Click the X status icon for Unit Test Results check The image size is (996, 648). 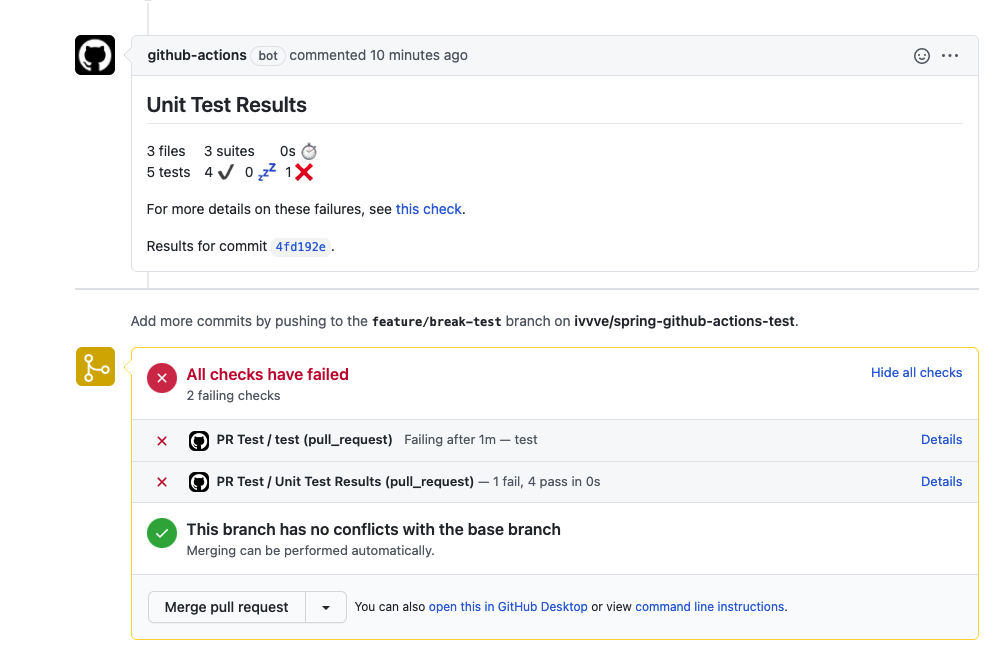point(162,482)
